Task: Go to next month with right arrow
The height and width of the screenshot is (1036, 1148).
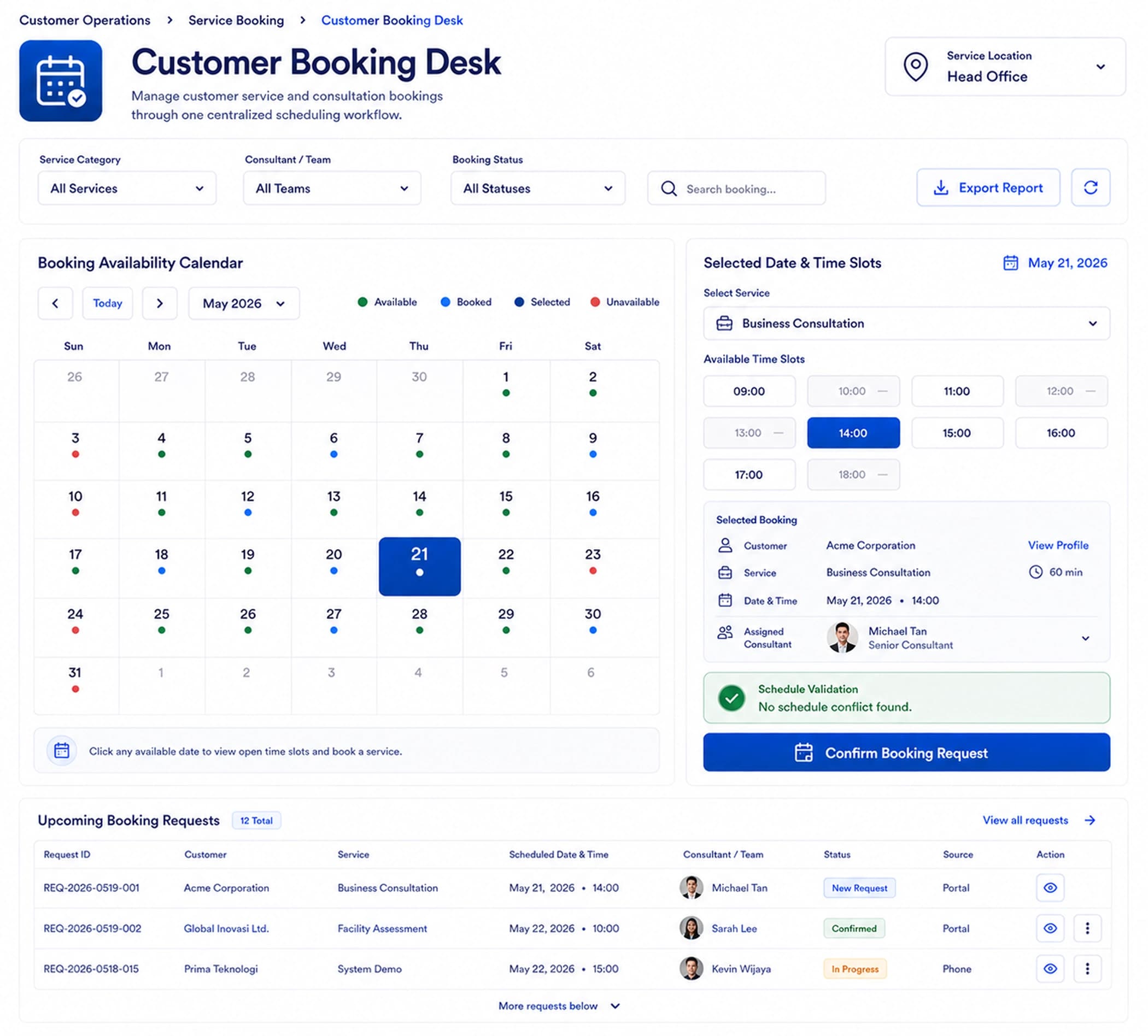Action: (160, 303)
